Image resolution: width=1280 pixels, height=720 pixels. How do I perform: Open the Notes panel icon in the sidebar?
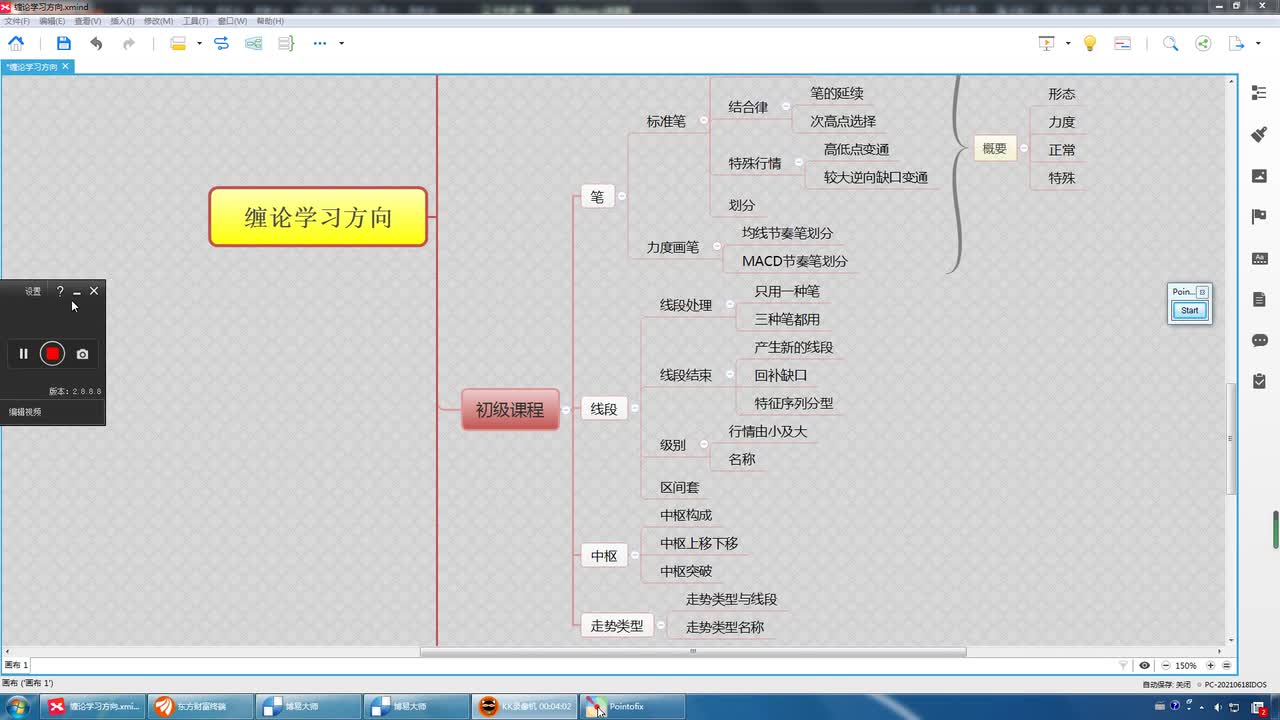pyautogui.click(x=1259, y=299)
